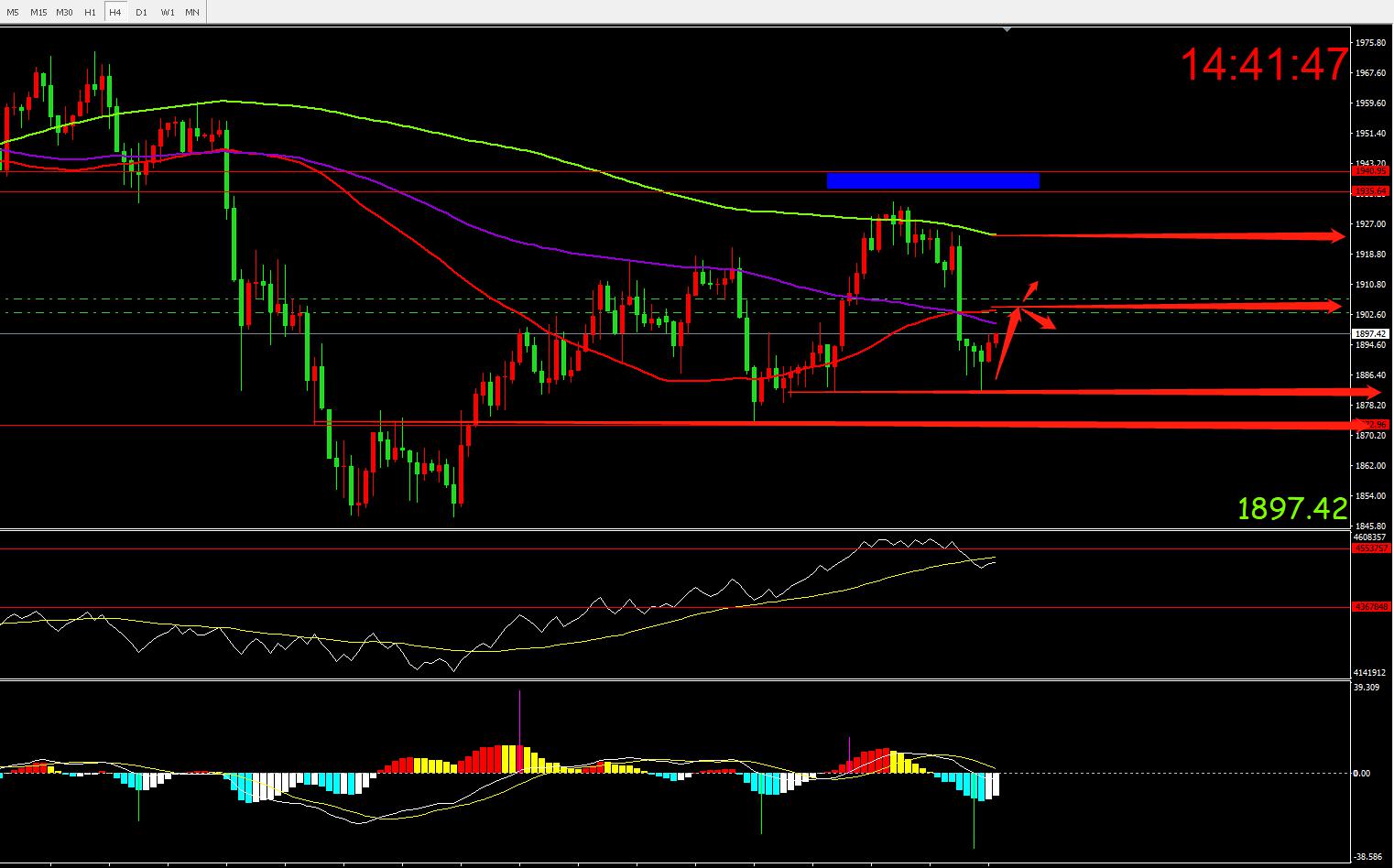Click the chart shift triangle marker
Screen dimensions: 1394x868
pyautogui.click(x=1007, y=29)
